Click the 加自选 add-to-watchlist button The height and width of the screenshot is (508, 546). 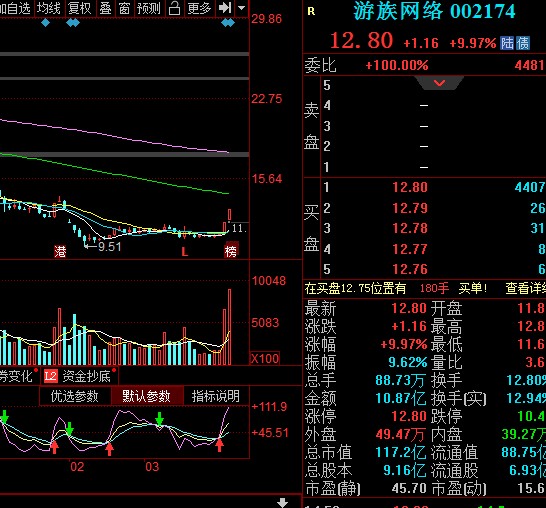click(16, 8)
